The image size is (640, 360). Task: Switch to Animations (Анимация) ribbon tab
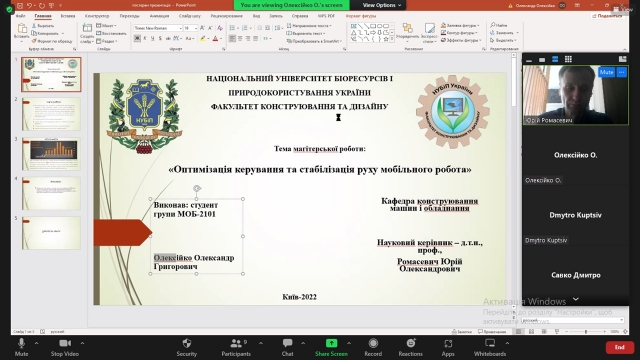click(159, 16)
